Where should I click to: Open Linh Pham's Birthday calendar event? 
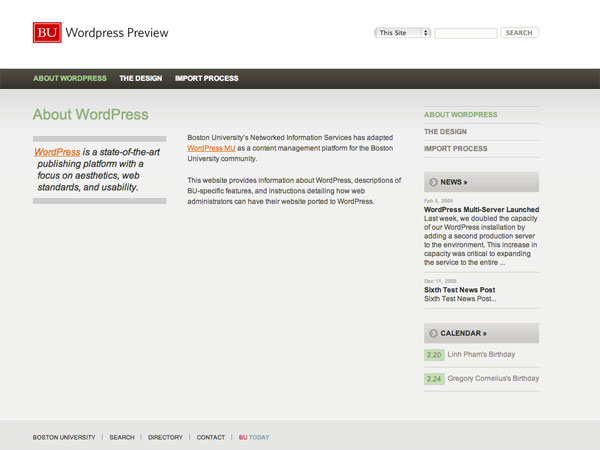(x=481, y=354)
